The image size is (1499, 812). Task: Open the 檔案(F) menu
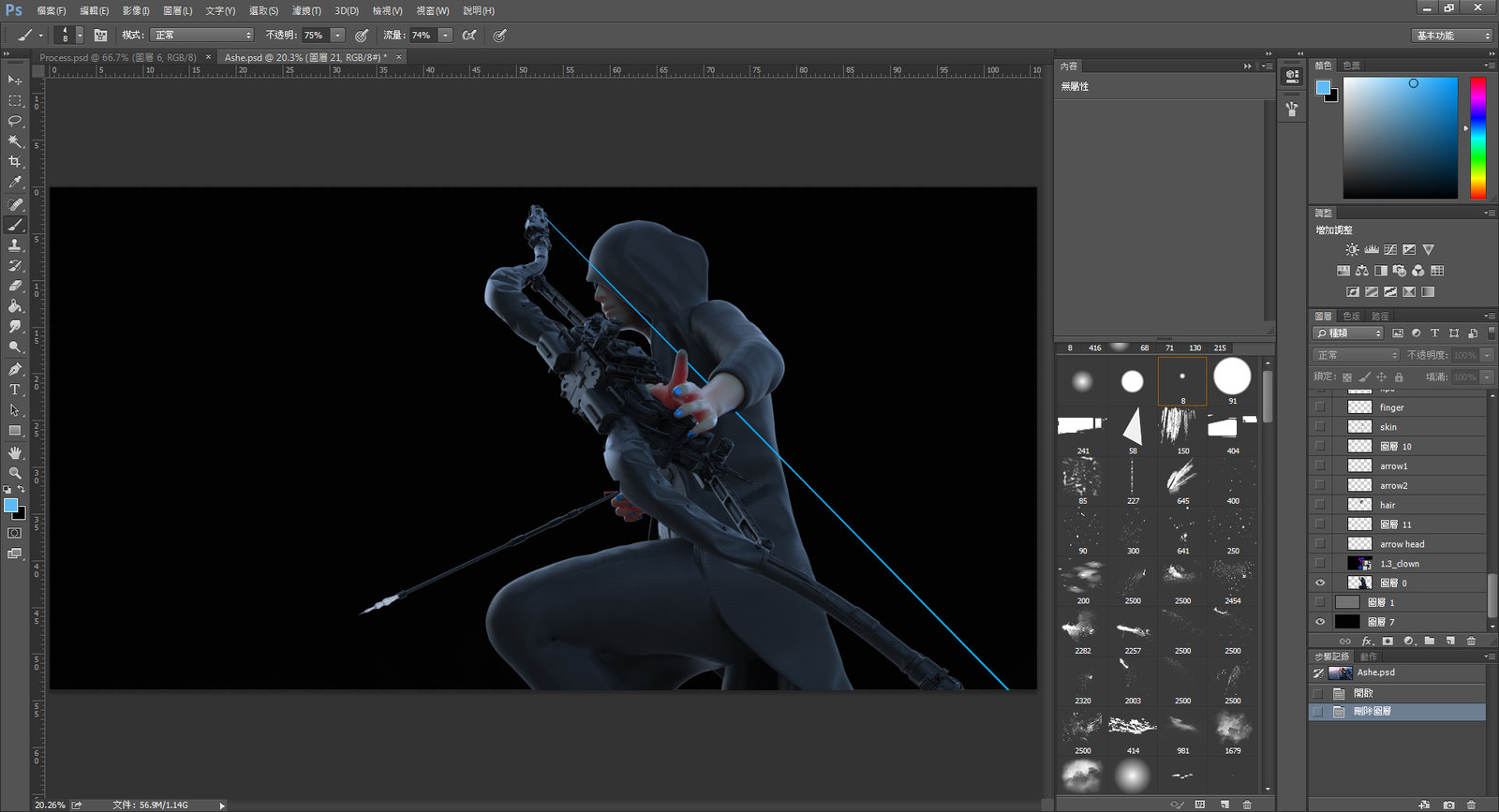pyautogui.click(x=52, y=10)
